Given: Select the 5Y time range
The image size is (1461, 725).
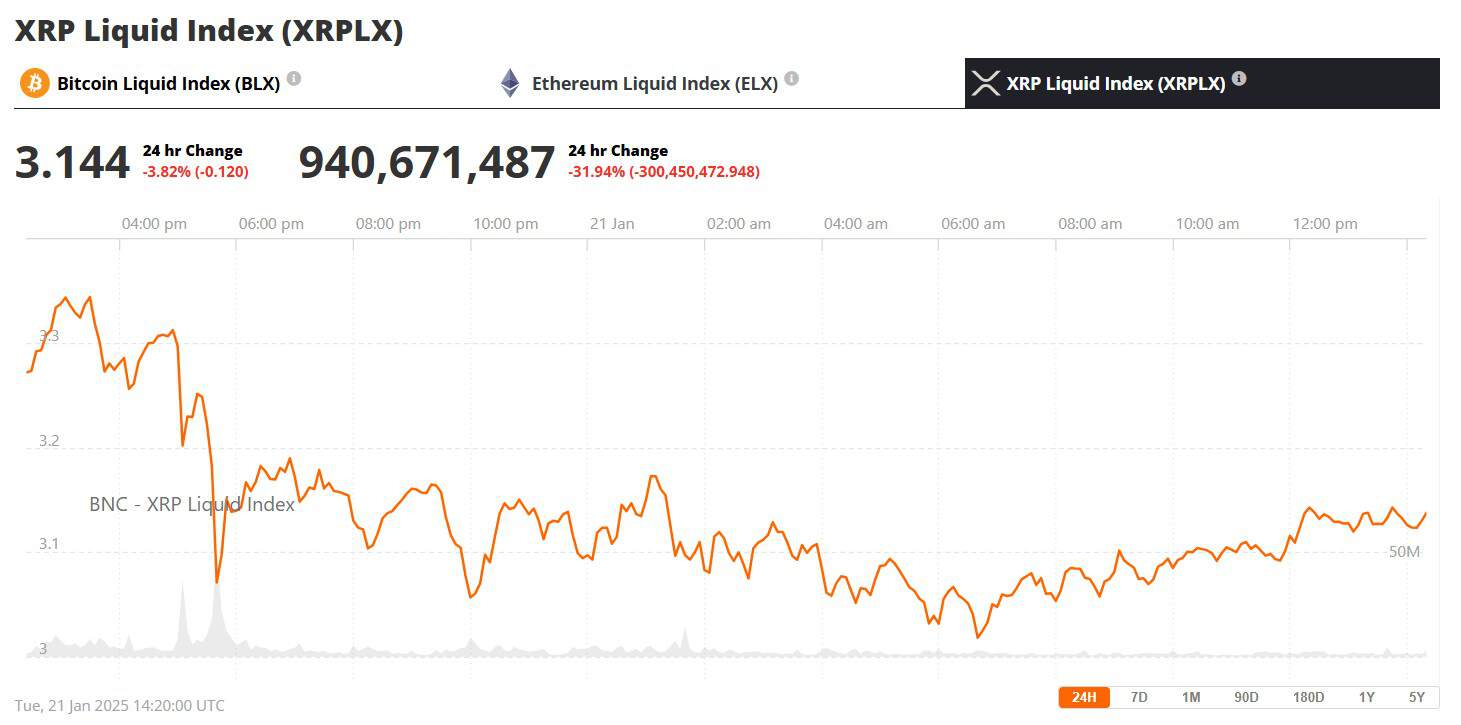Looking at the screenshot, I should pos(1416,697).
